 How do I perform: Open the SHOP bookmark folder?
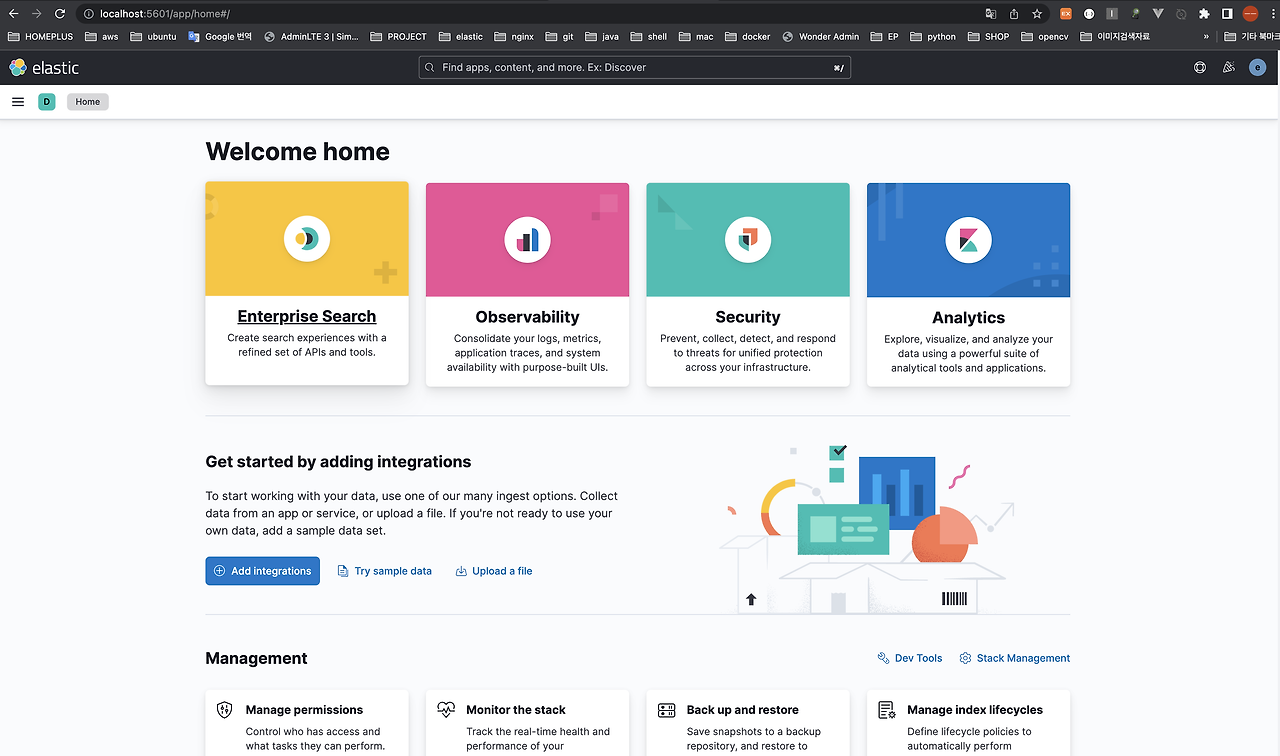(x=988, y=37)
